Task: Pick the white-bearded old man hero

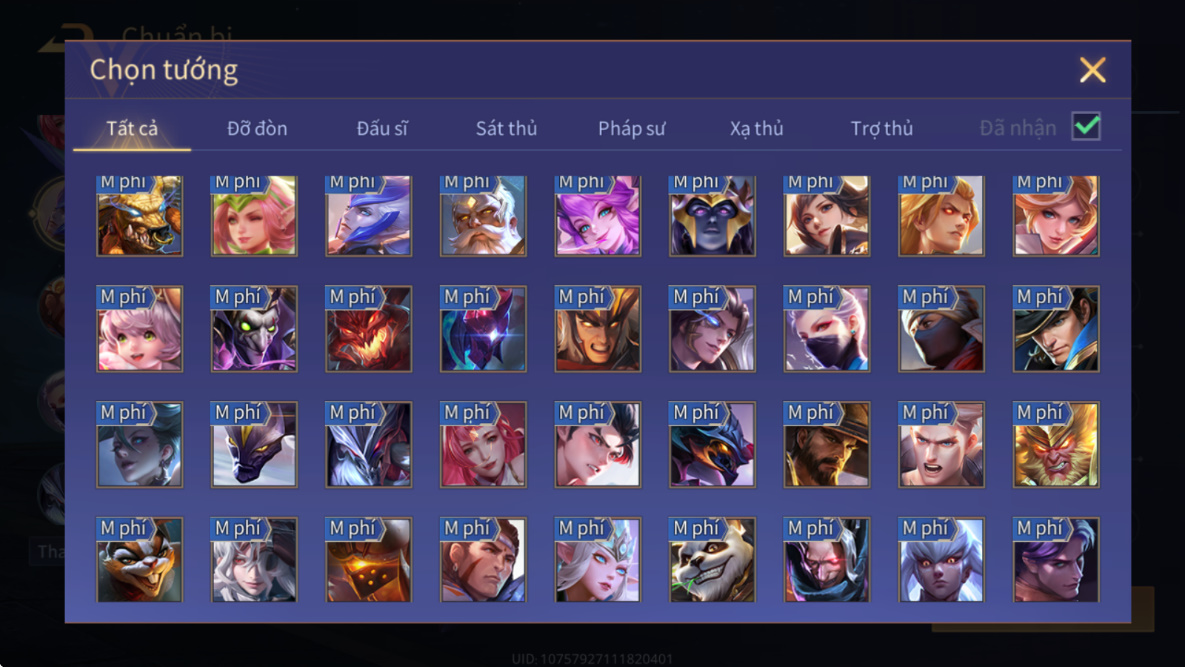Action: pos(483,216)
